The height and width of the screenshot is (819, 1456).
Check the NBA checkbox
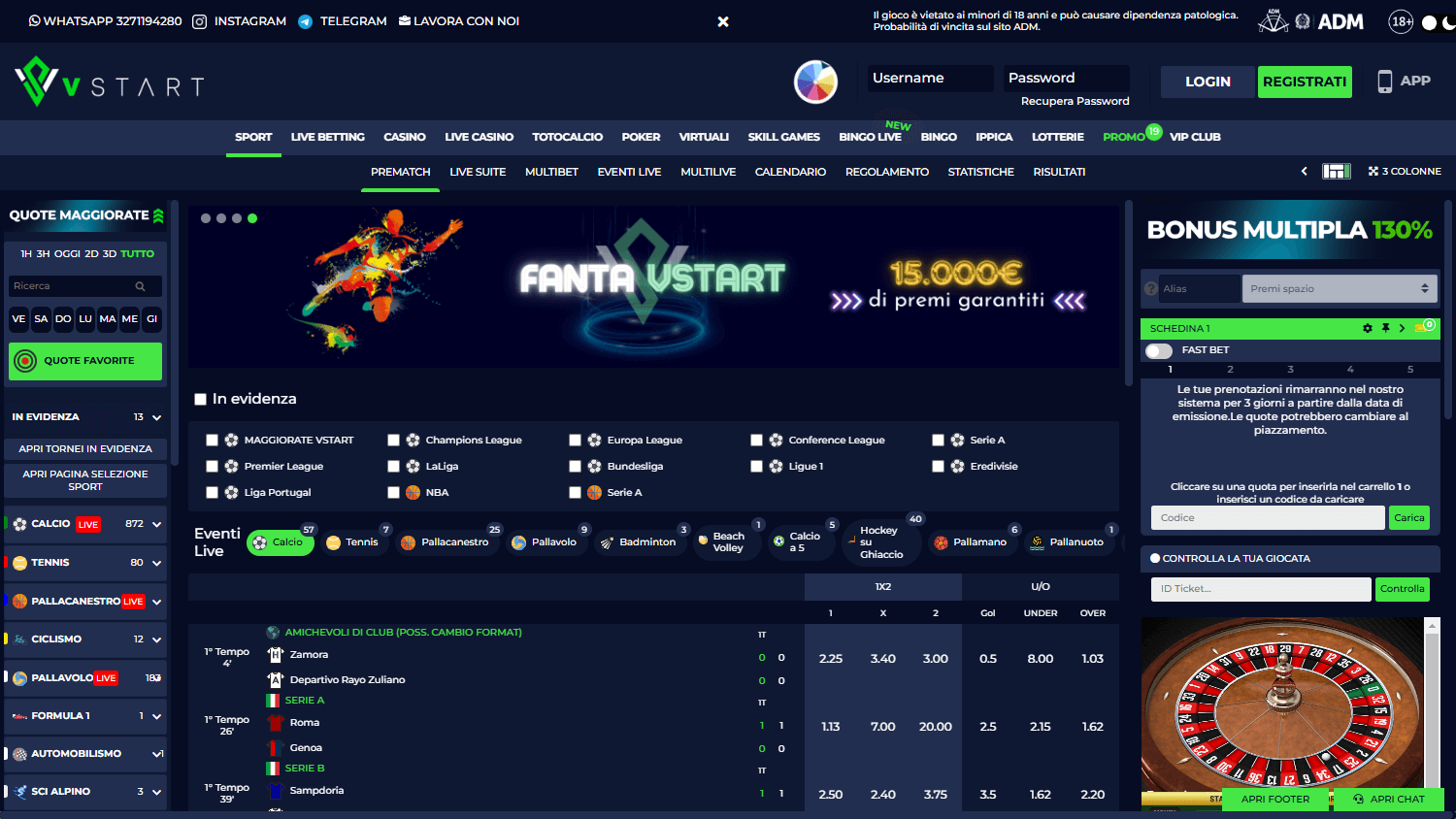click(x=393, y=493)
